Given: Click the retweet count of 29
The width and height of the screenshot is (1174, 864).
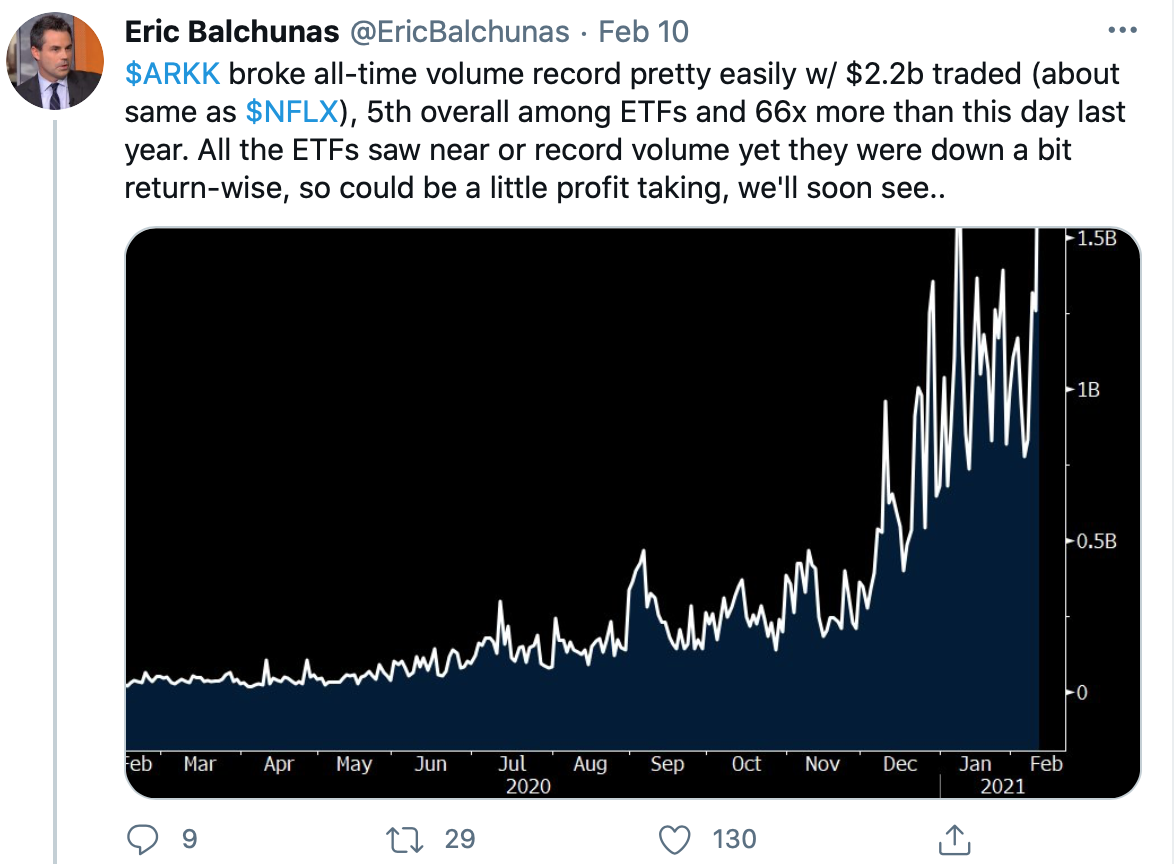Looking at the screenshot, I should tap(460, 838).
